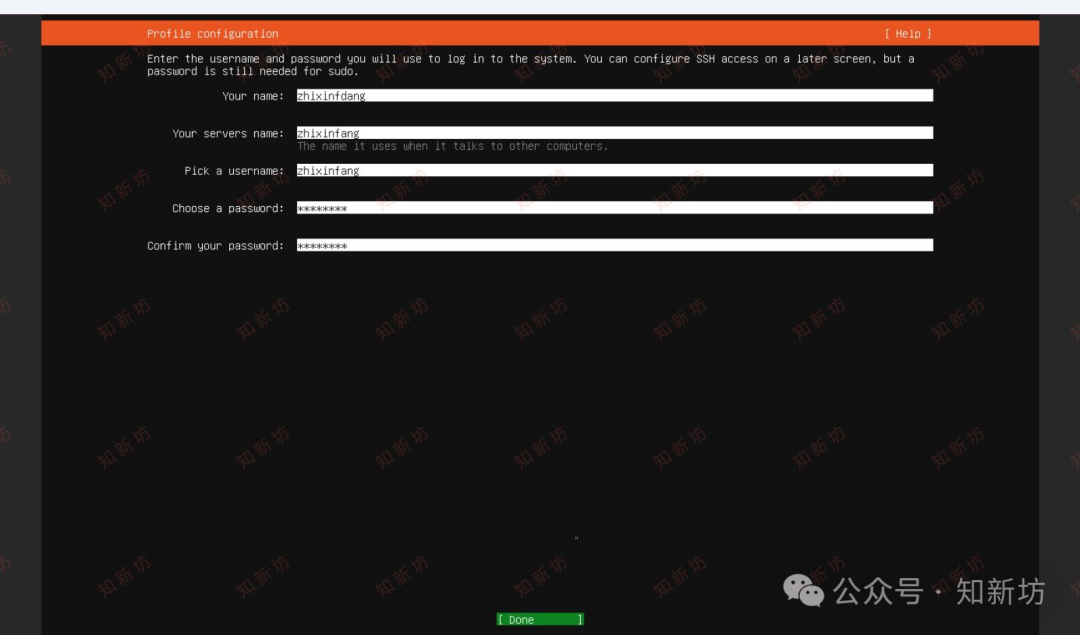1080x635 pixels.
Task: Click the instruction text about SSH access
Action: click(530, 65)
